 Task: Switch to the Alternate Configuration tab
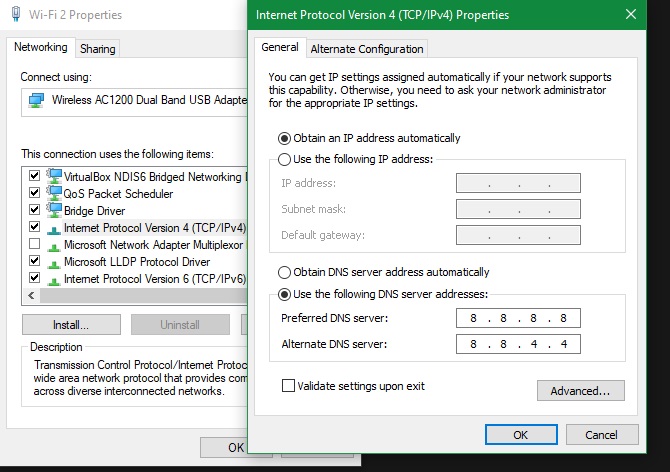(x=367, y=48)
